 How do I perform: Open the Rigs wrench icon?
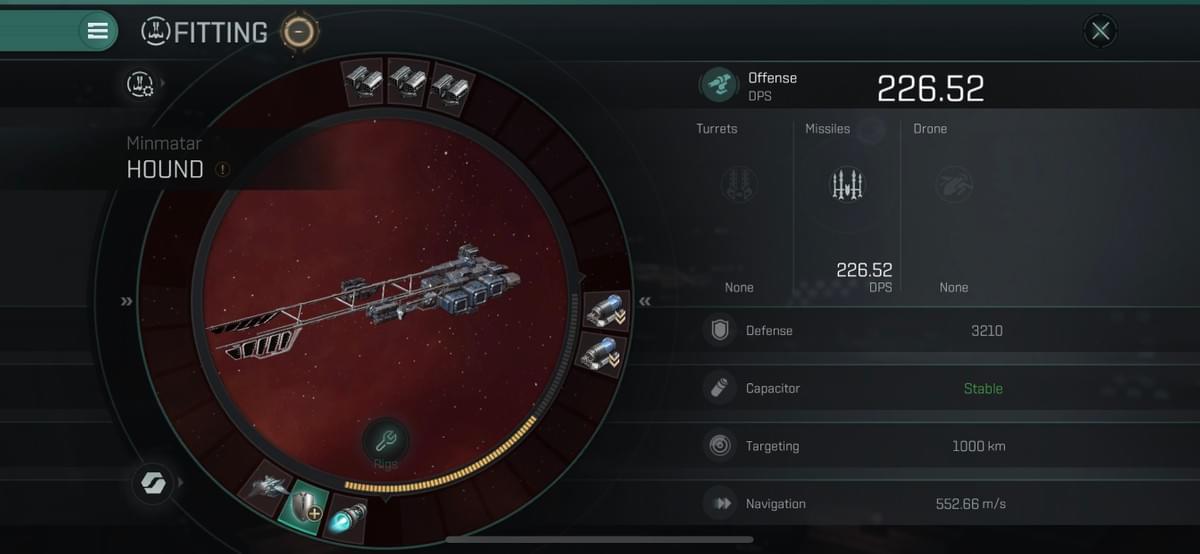pos(385,440)
